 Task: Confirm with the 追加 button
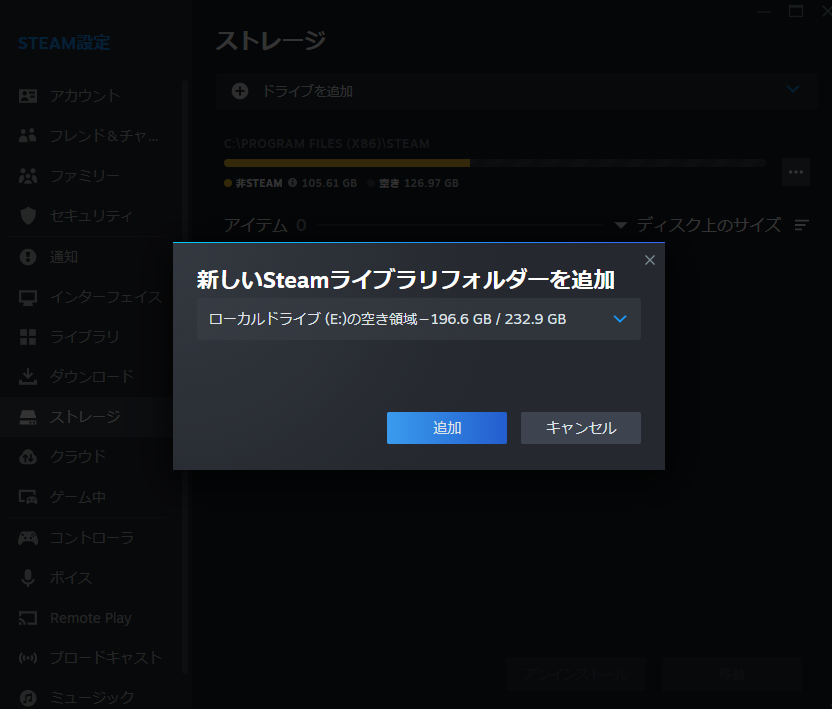tap(446, 428)
